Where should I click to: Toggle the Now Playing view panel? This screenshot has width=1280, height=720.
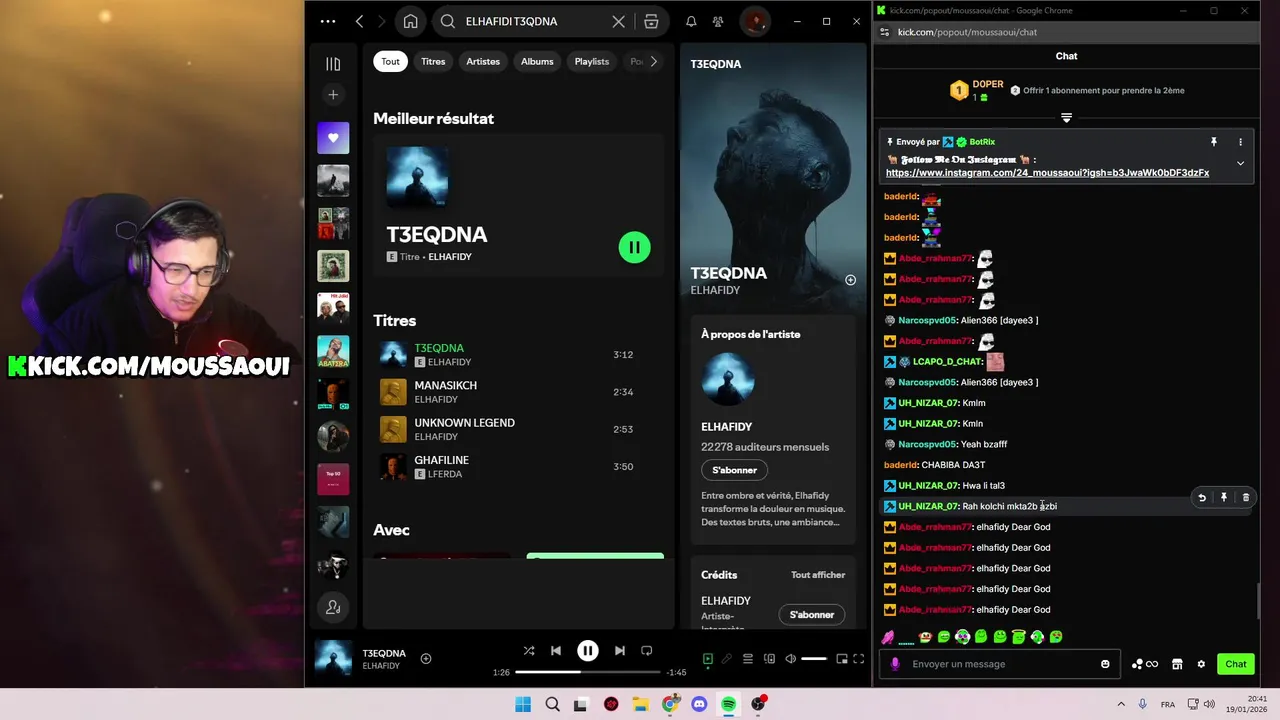[708, 659]
